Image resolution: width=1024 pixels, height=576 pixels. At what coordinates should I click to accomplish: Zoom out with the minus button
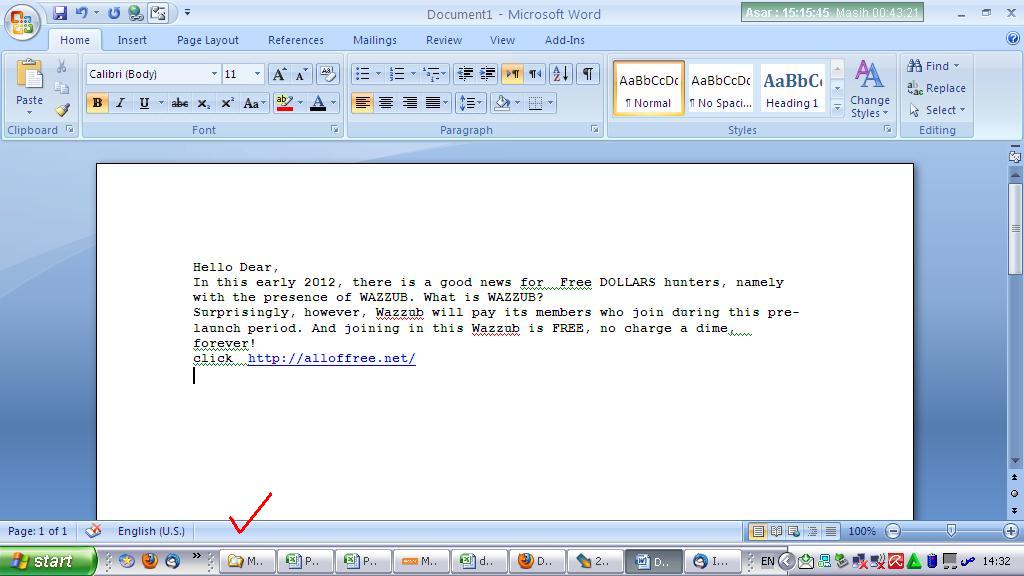coord(893,532)
